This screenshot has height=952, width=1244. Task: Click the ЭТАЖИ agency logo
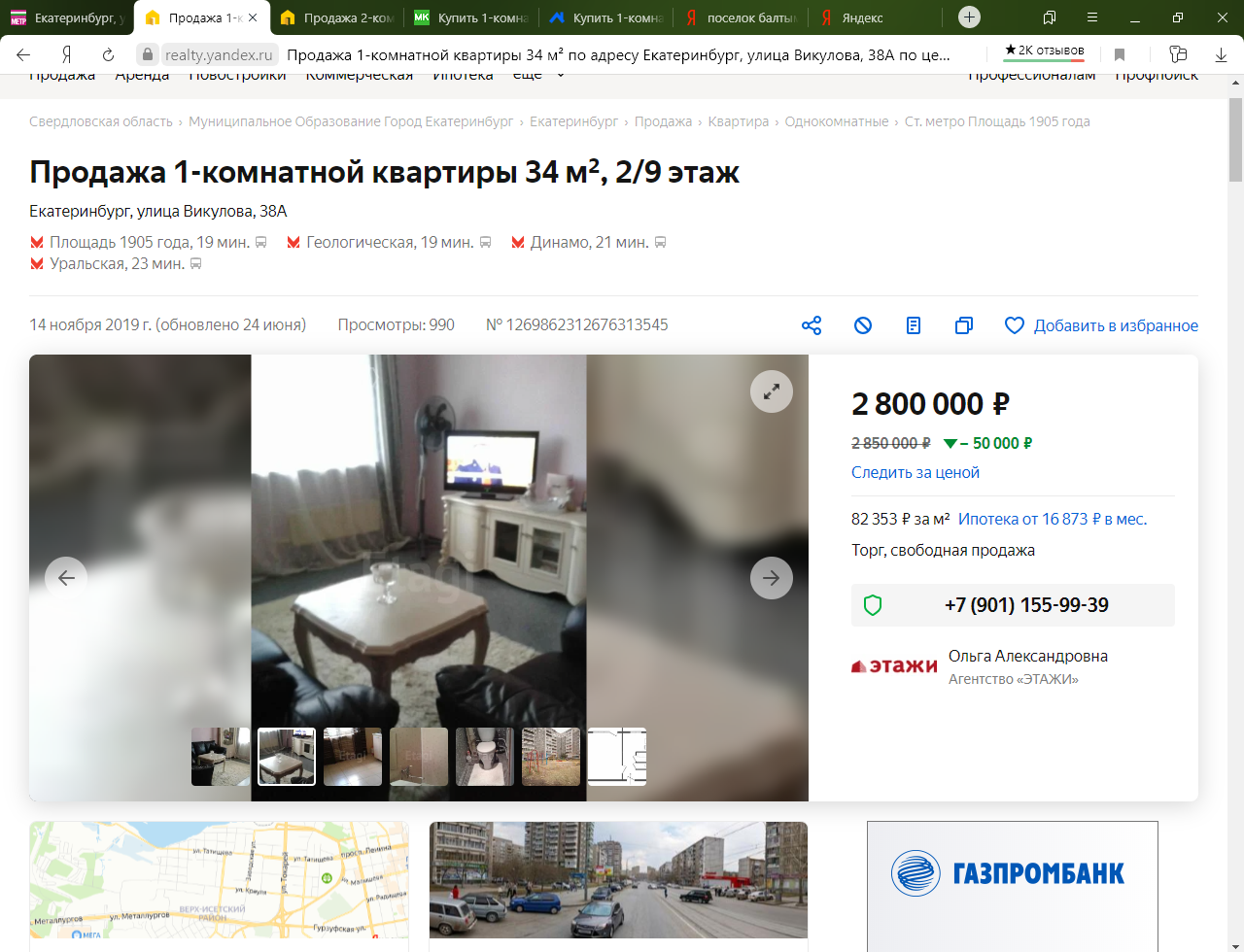[x=894, y=666]
